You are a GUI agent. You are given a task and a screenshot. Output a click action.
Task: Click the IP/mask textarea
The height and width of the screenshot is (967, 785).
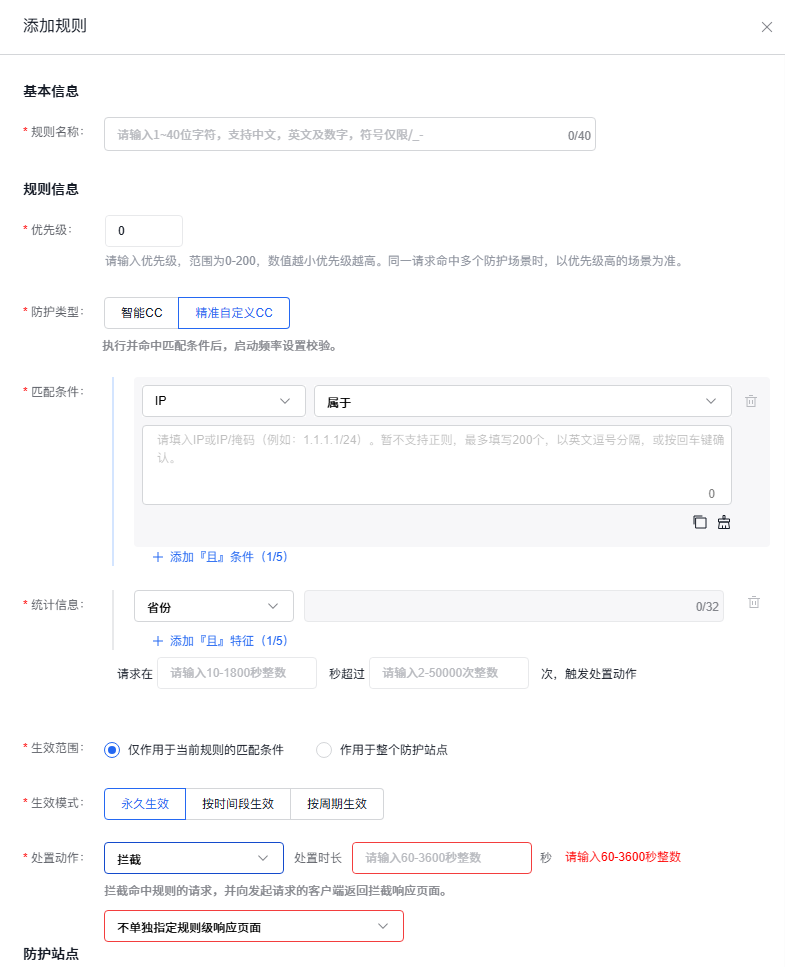click(x=437, y=465)
